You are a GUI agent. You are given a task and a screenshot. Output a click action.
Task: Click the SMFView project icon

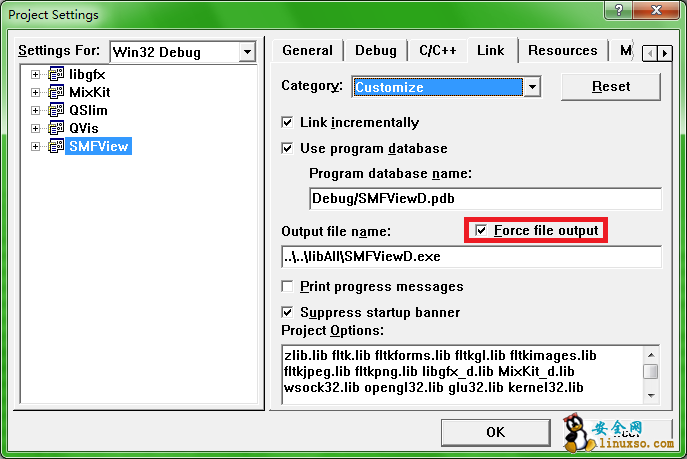(x=56, y=147)
